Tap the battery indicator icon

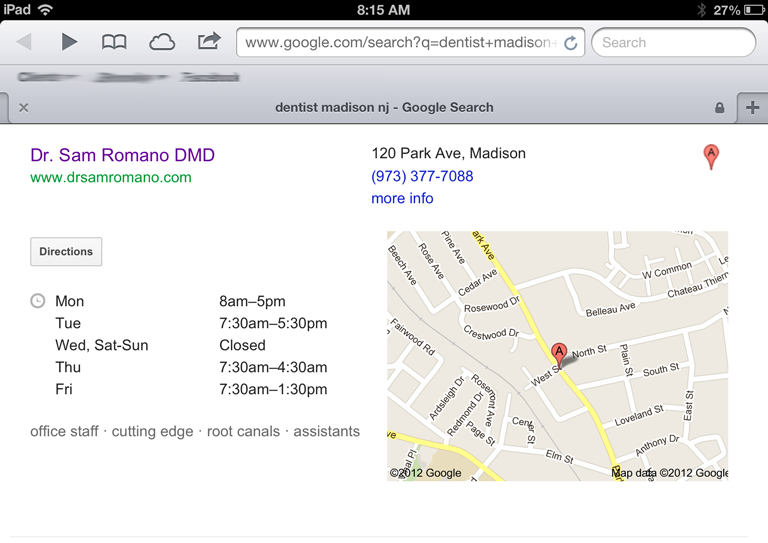[754, 10]
